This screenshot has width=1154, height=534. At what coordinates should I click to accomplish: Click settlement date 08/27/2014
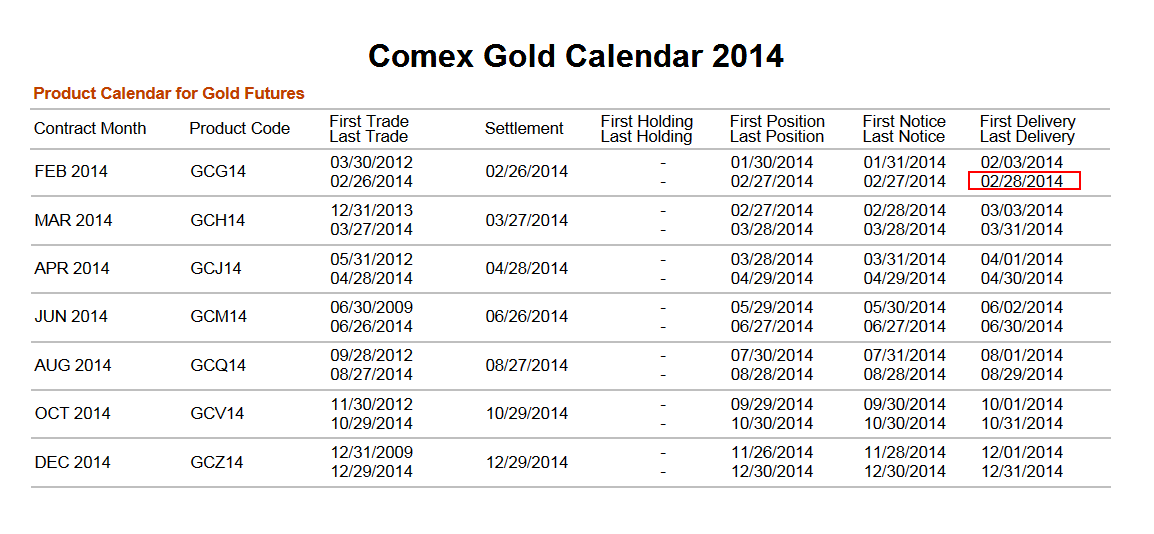pos(526,365)
